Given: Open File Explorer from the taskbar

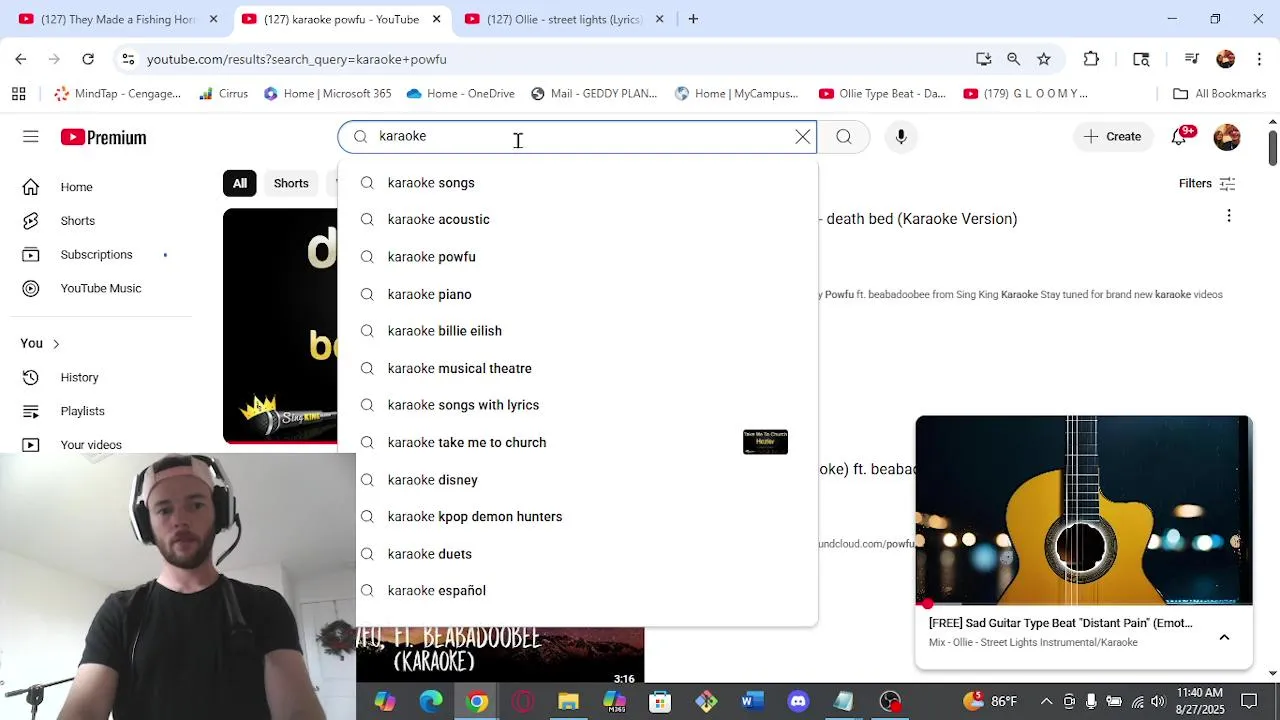Looking at the screenshot, I should (x=568, y=701).
